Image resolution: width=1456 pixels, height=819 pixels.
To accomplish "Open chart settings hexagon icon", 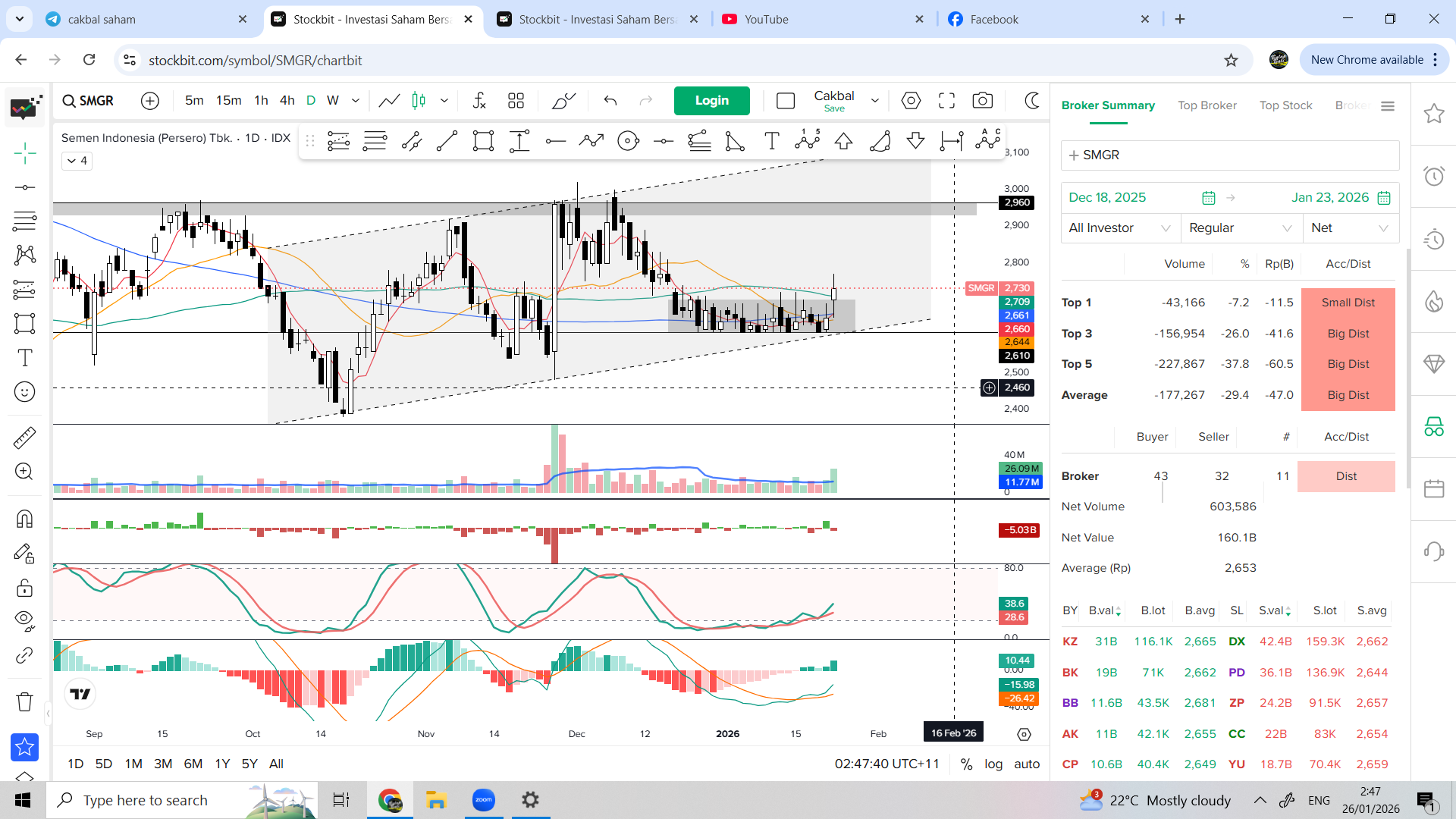I will click(x=911, y=101).
